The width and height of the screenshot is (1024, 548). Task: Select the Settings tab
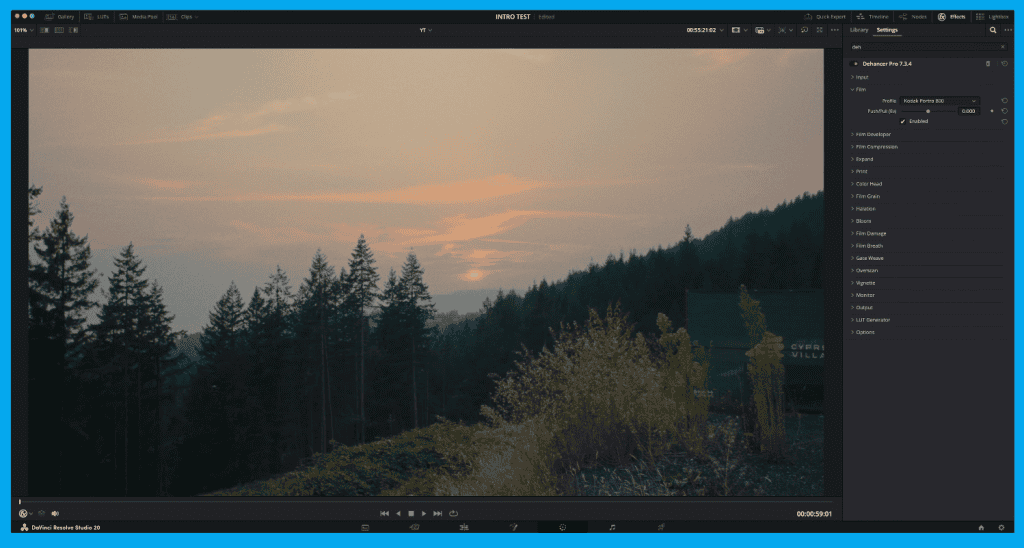(887, 30)
